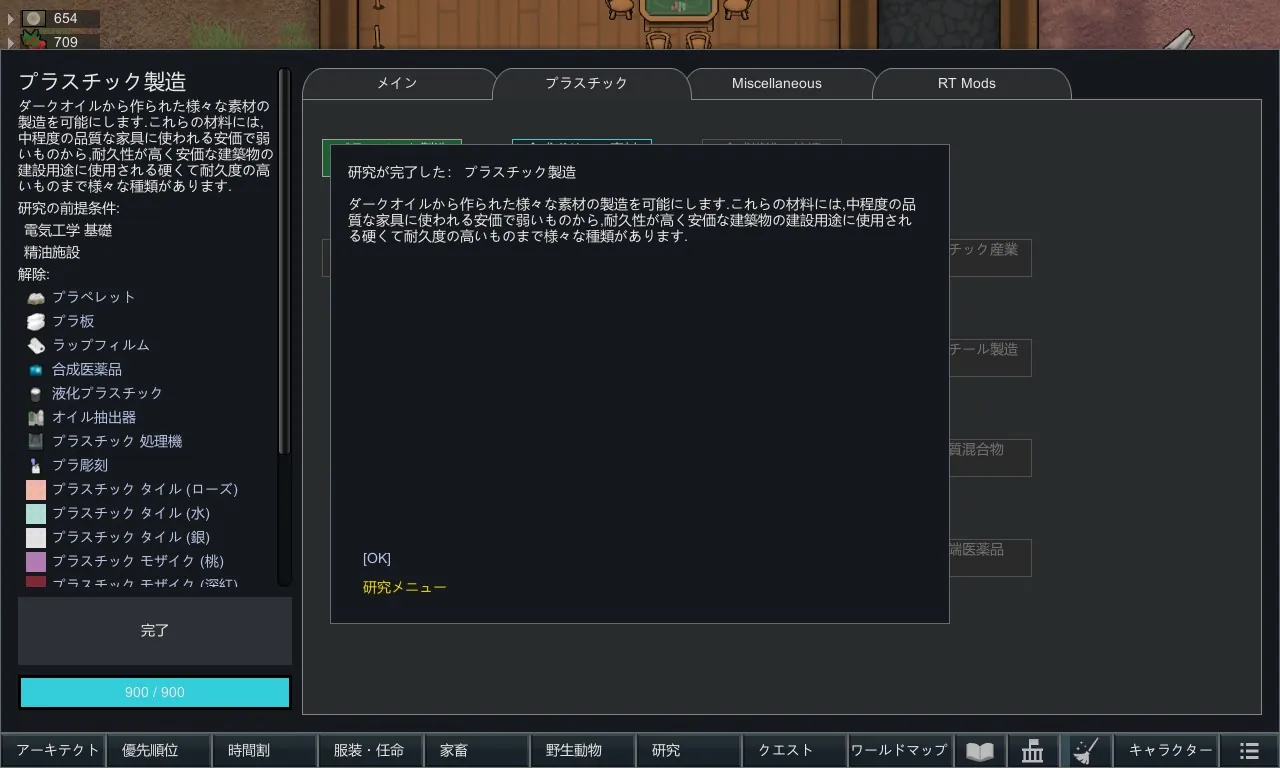Screen dimensions: 1280x768
Task: Click the プラペレット item icon
Action: point(36,297)
